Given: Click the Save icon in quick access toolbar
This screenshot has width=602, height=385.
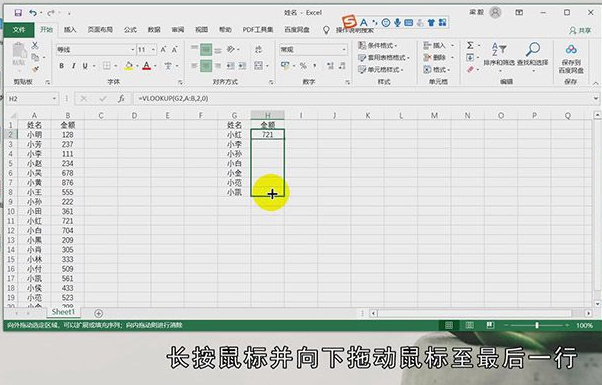Looking at the screenshot, I should point(18,13).
